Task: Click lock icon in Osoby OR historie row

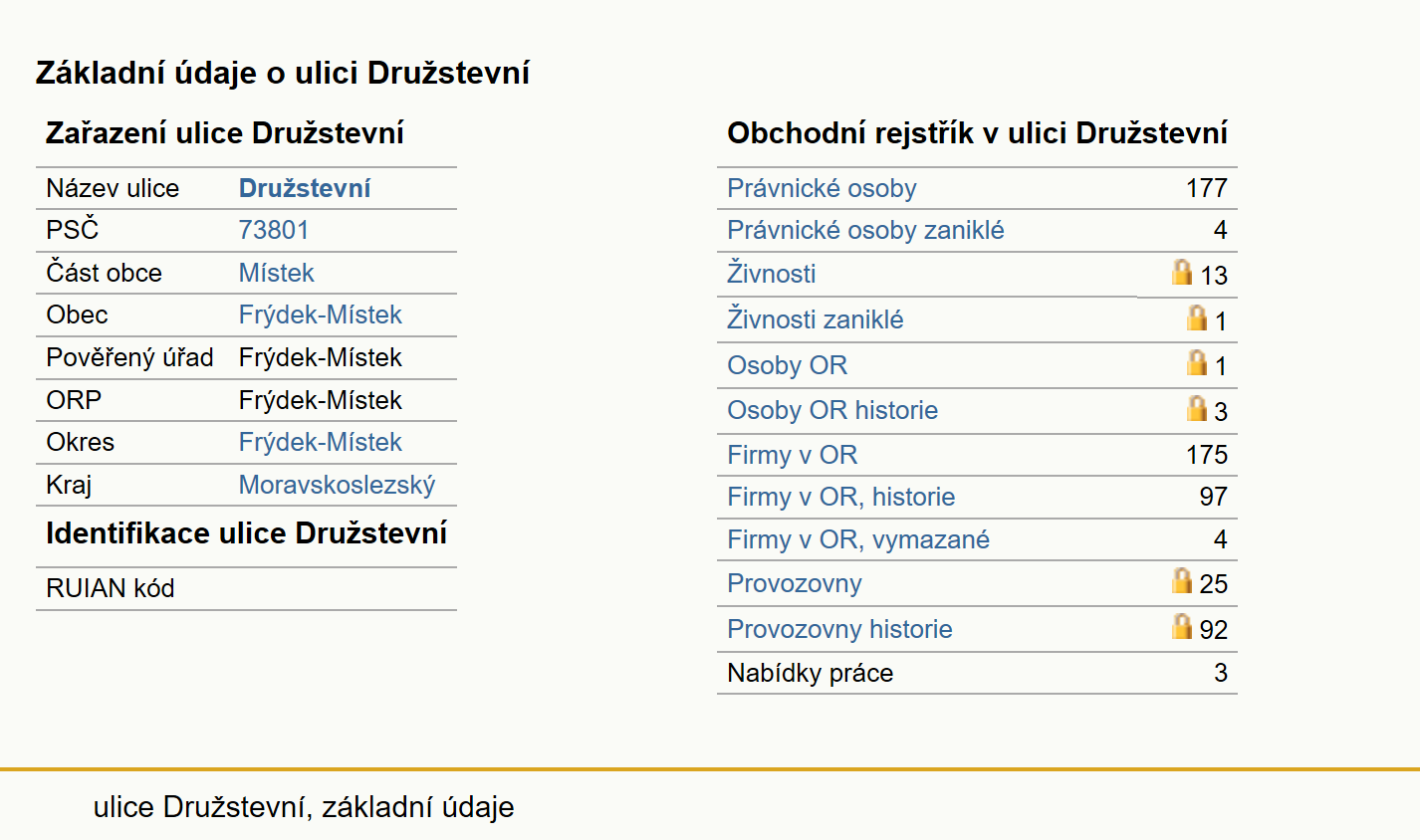Action: click(x=1197, y=408)
